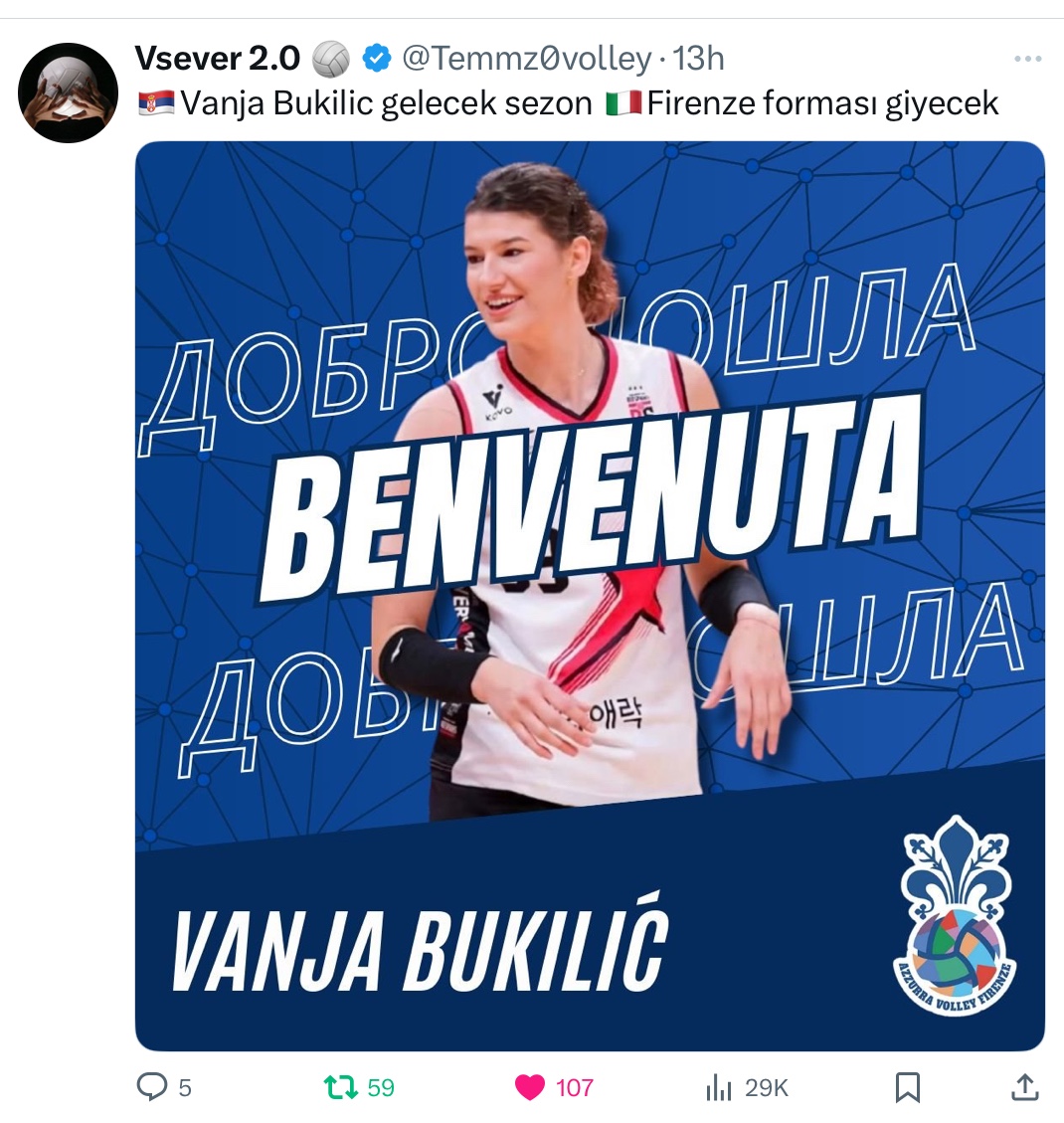This screenshot has width=1064, height=1123.
Task: Open the @Temmz0volley handle link
Action: (526, 58)
